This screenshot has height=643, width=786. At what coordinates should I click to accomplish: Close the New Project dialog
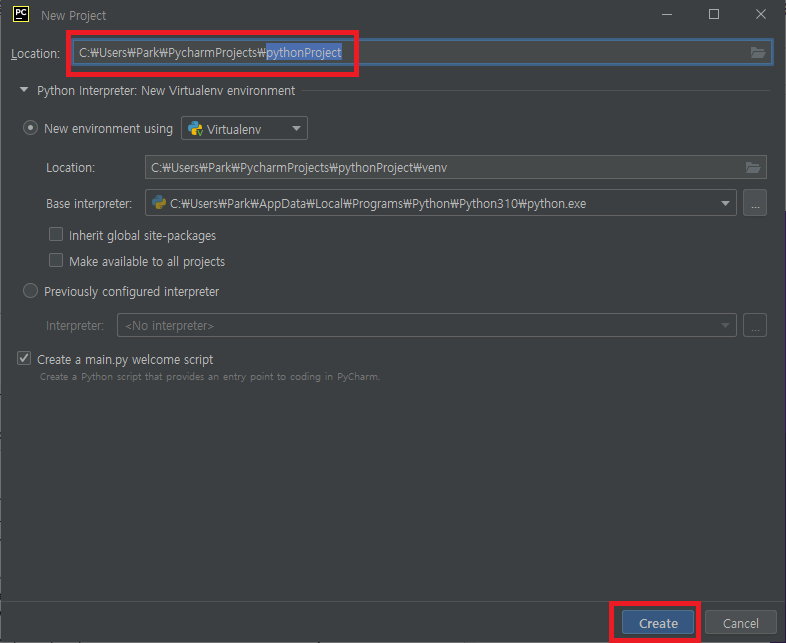[x=760, y=15]
